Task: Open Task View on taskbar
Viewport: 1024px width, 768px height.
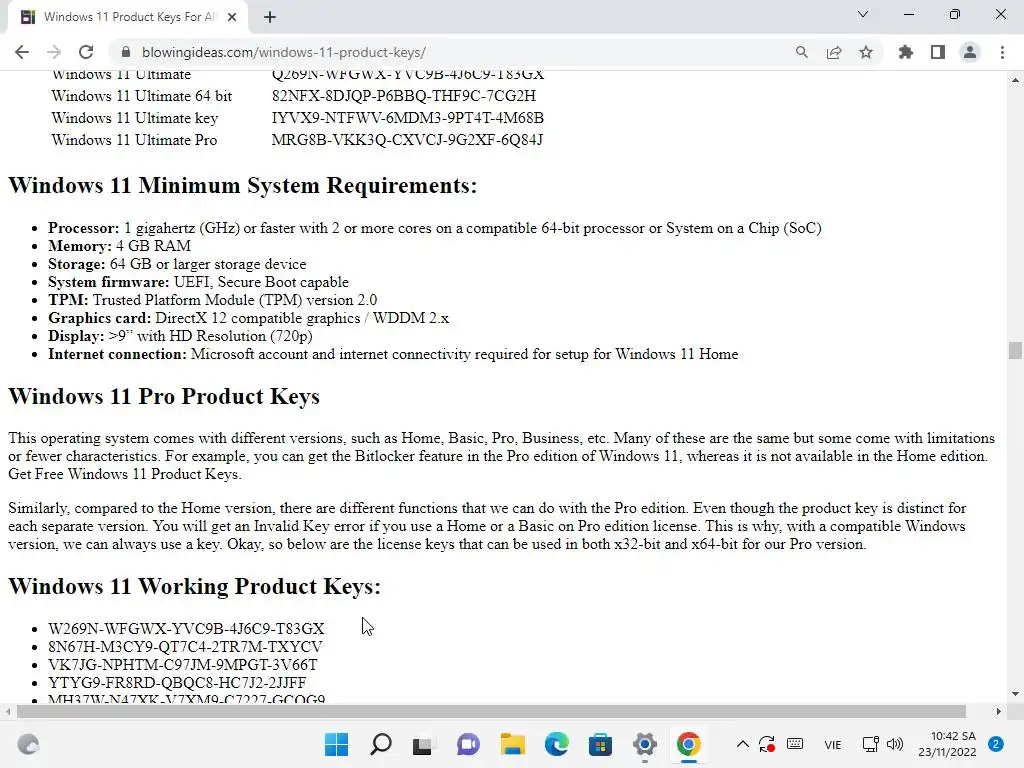Action: point(423,744)
